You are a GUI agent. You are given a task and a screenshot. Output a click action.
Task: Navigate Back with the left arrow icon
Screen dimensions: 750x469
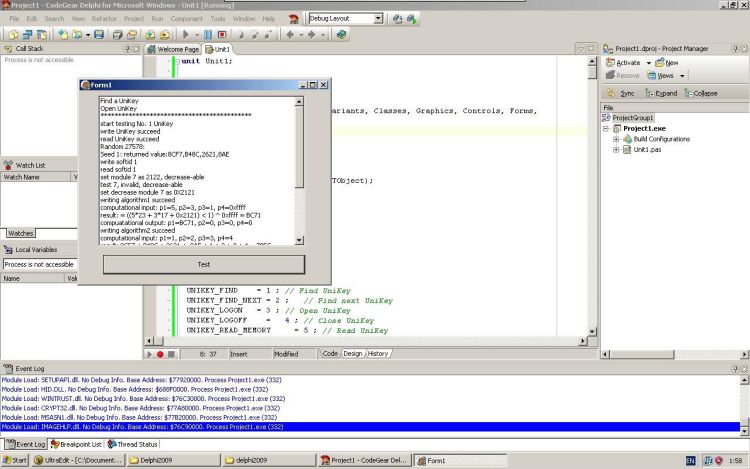(290, 34)
